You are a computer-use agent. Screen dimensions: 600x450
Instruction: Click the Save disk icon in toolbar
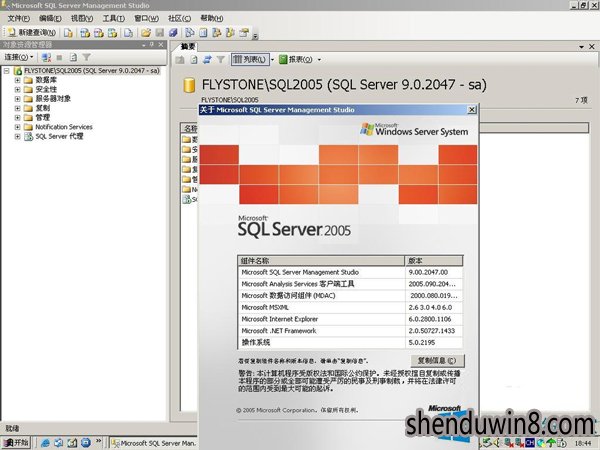pos(160,33)
